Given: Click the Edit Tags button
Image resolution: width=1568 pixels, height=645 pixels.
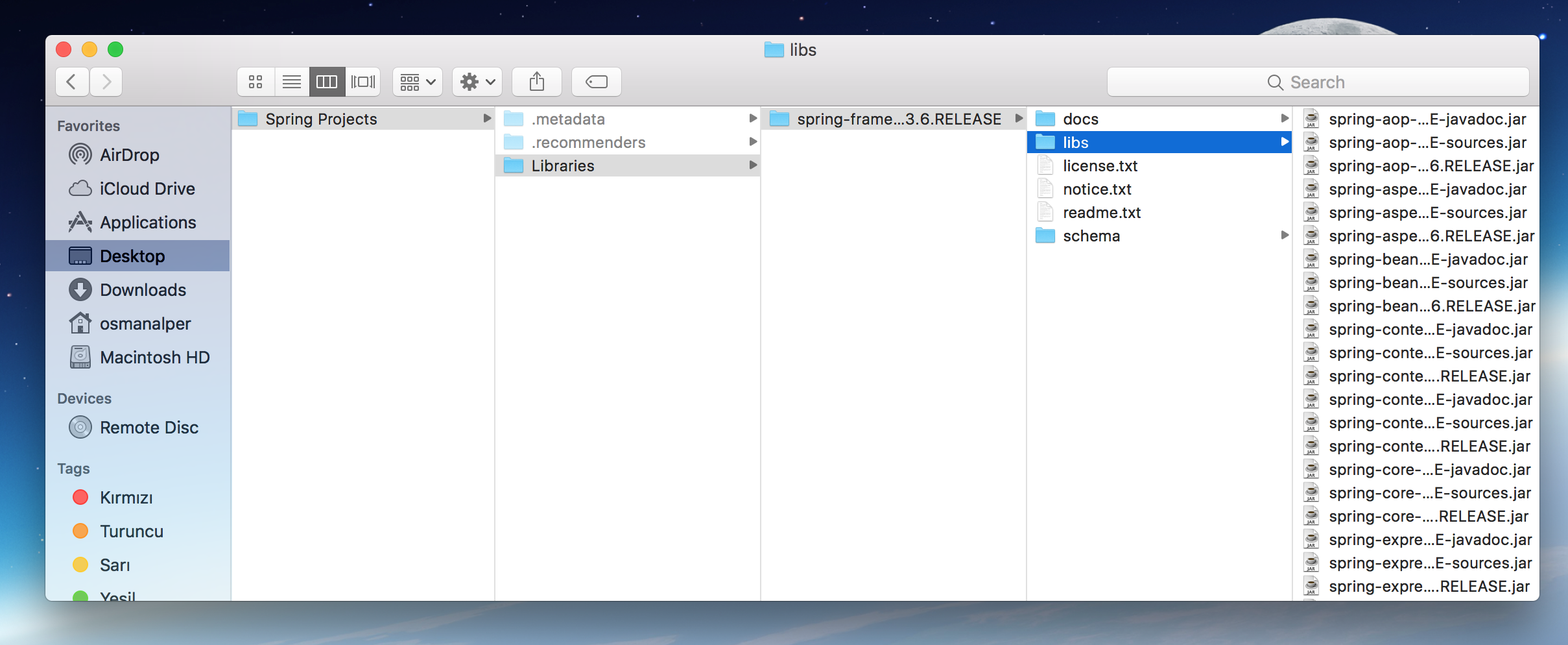Looking at the screenshot, I should pyautogui.click(x=597, y=82).
